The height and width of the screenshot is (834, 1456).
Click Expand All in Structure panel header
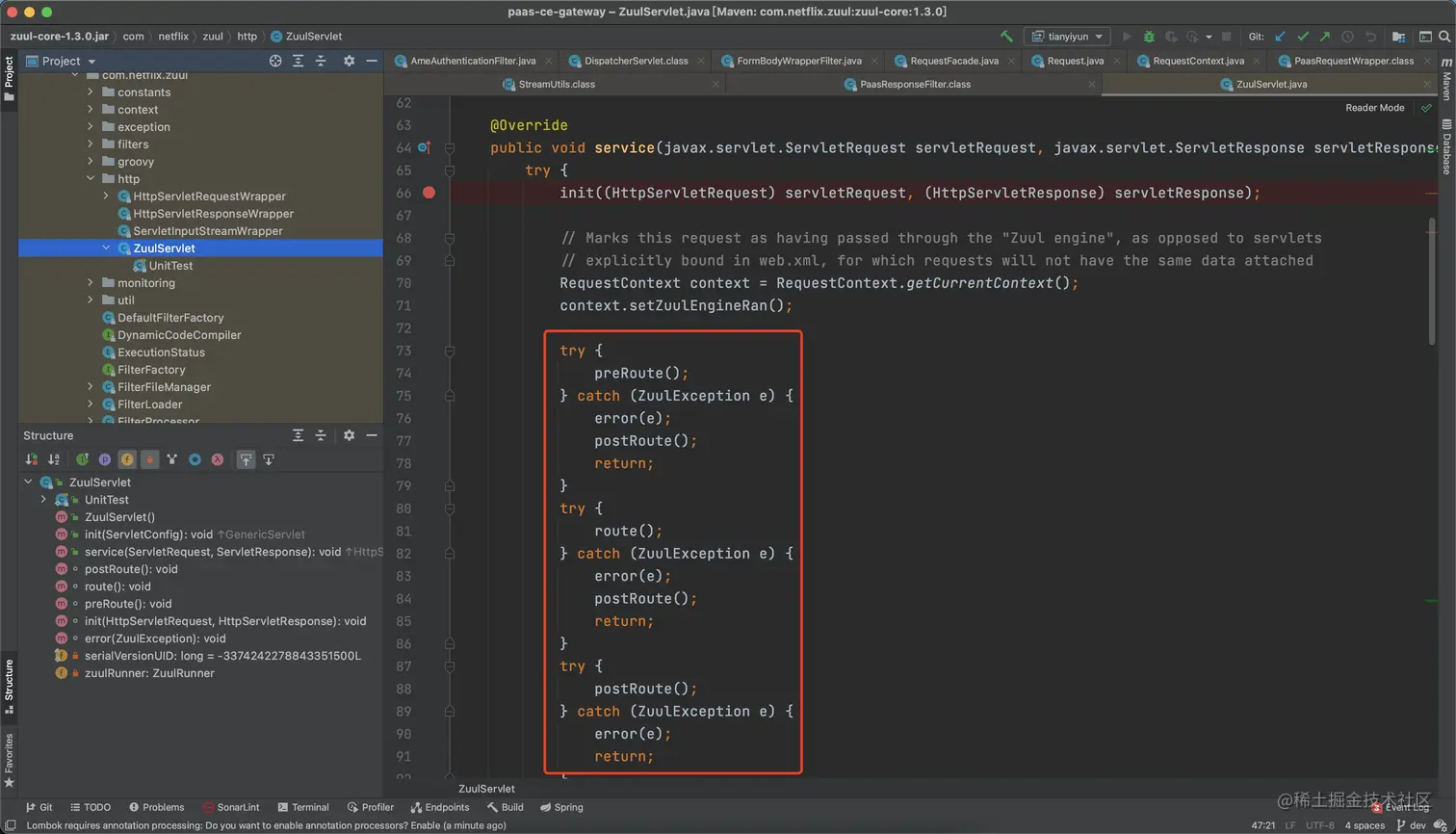click(298, 435)
